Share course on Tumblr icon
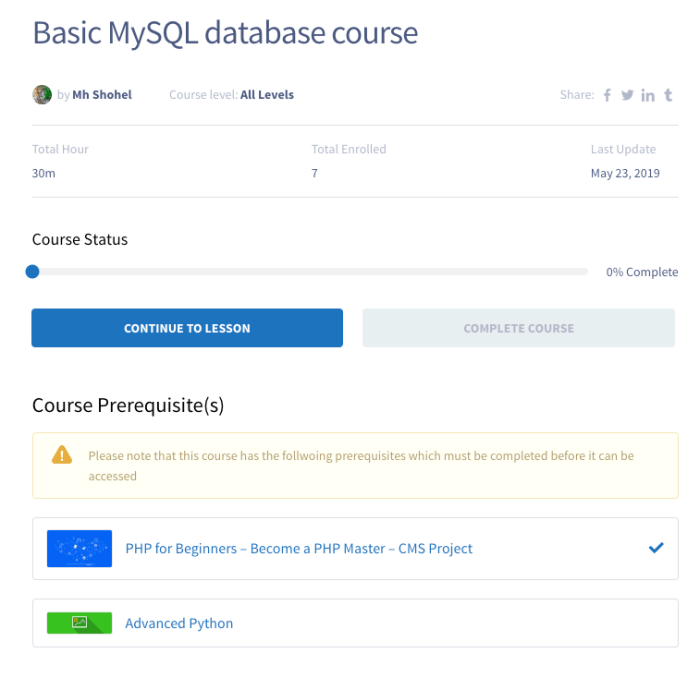This screenshot has height=690, width=700. (x=668, y=95)
